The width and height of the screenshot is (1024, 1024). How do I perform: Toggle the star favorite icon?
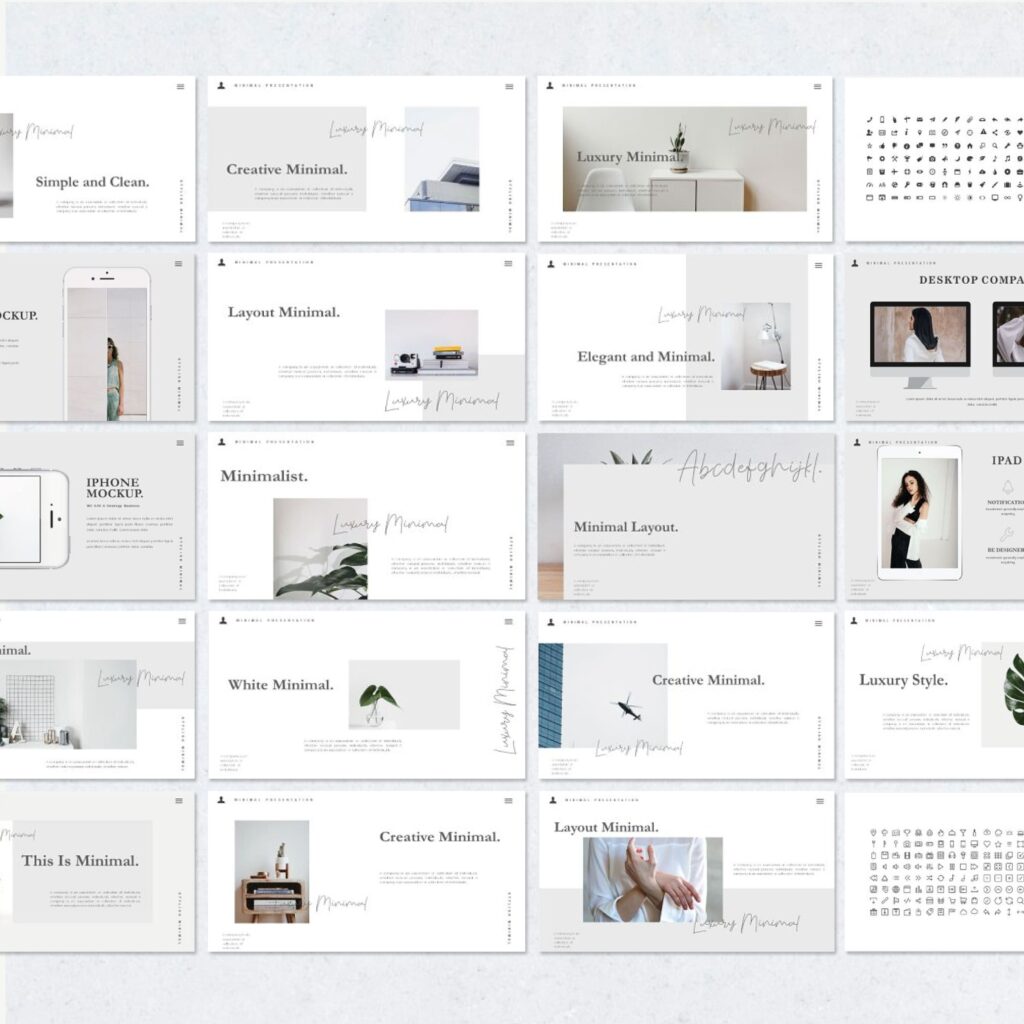tap(869, 146)
